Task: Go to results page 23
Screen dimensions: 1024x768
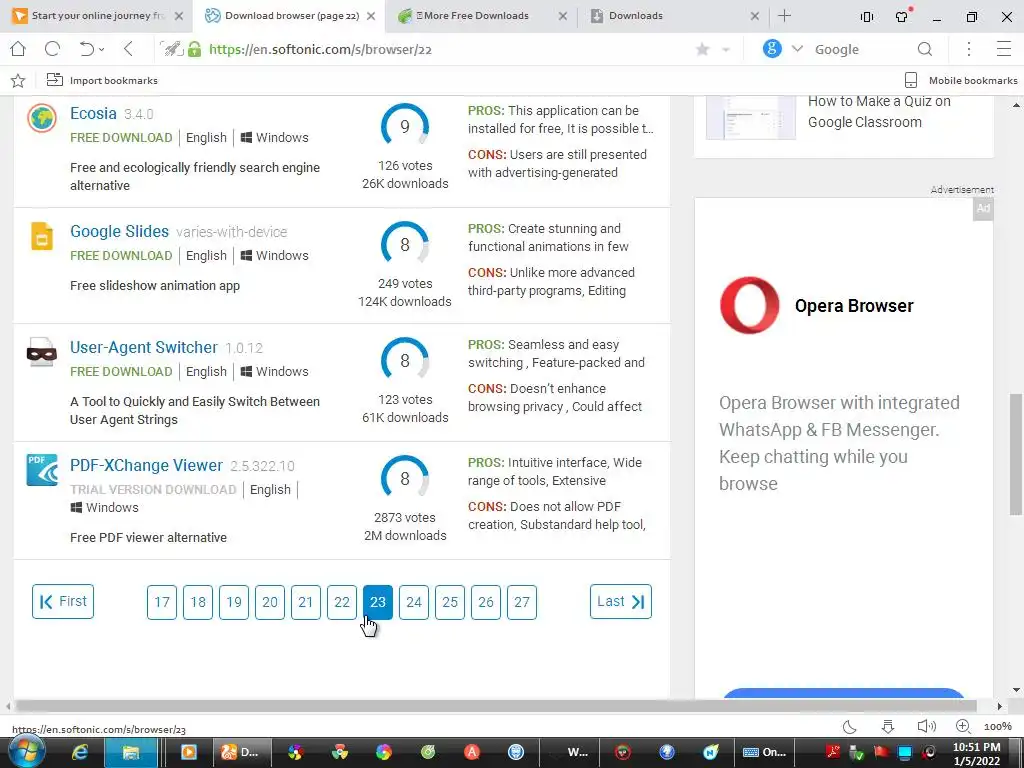Action: (x=377, y=602)
